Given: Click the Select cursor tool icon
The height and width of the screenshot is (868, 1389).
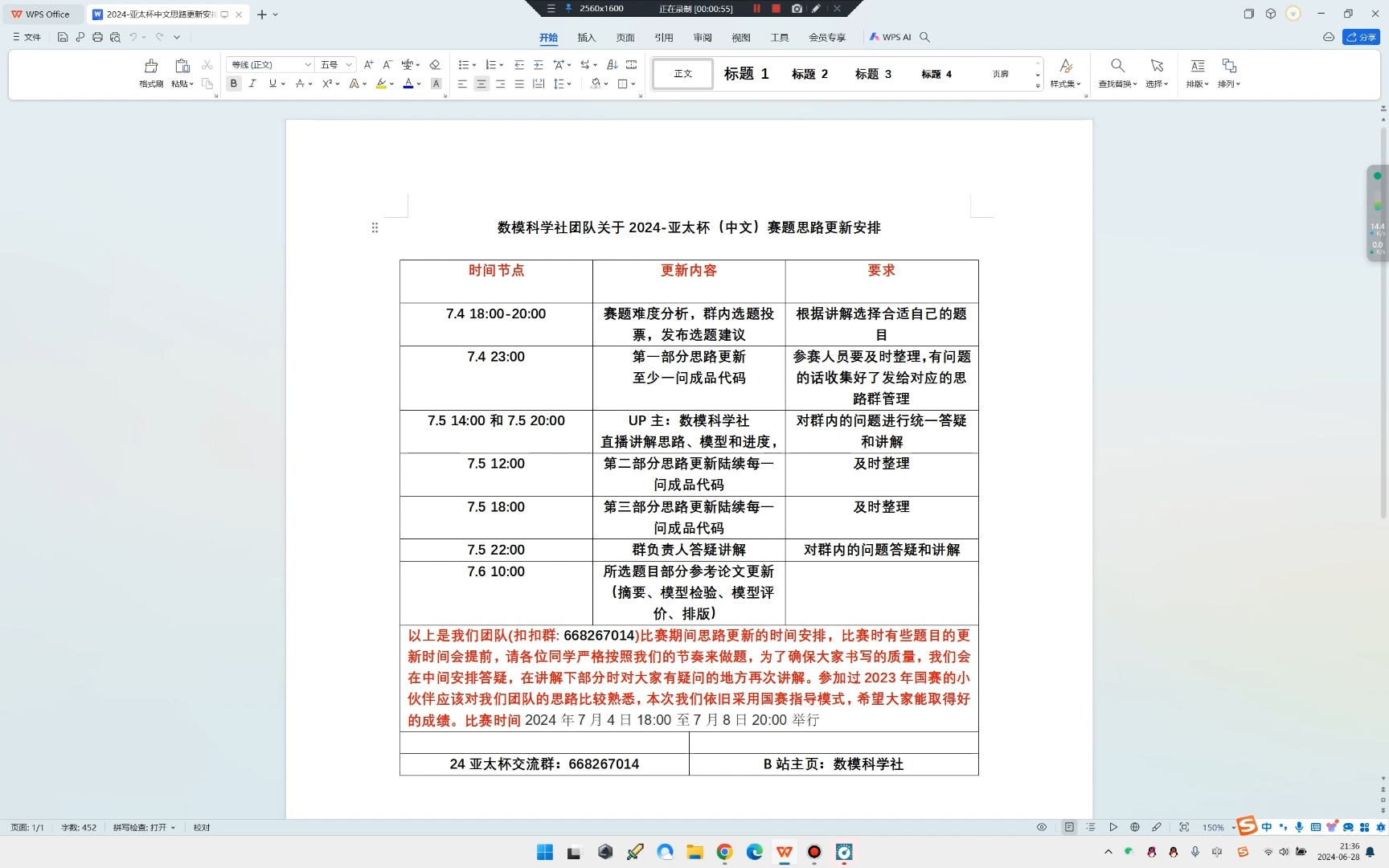Looking at the screenshot, I should pos(1157,65).
